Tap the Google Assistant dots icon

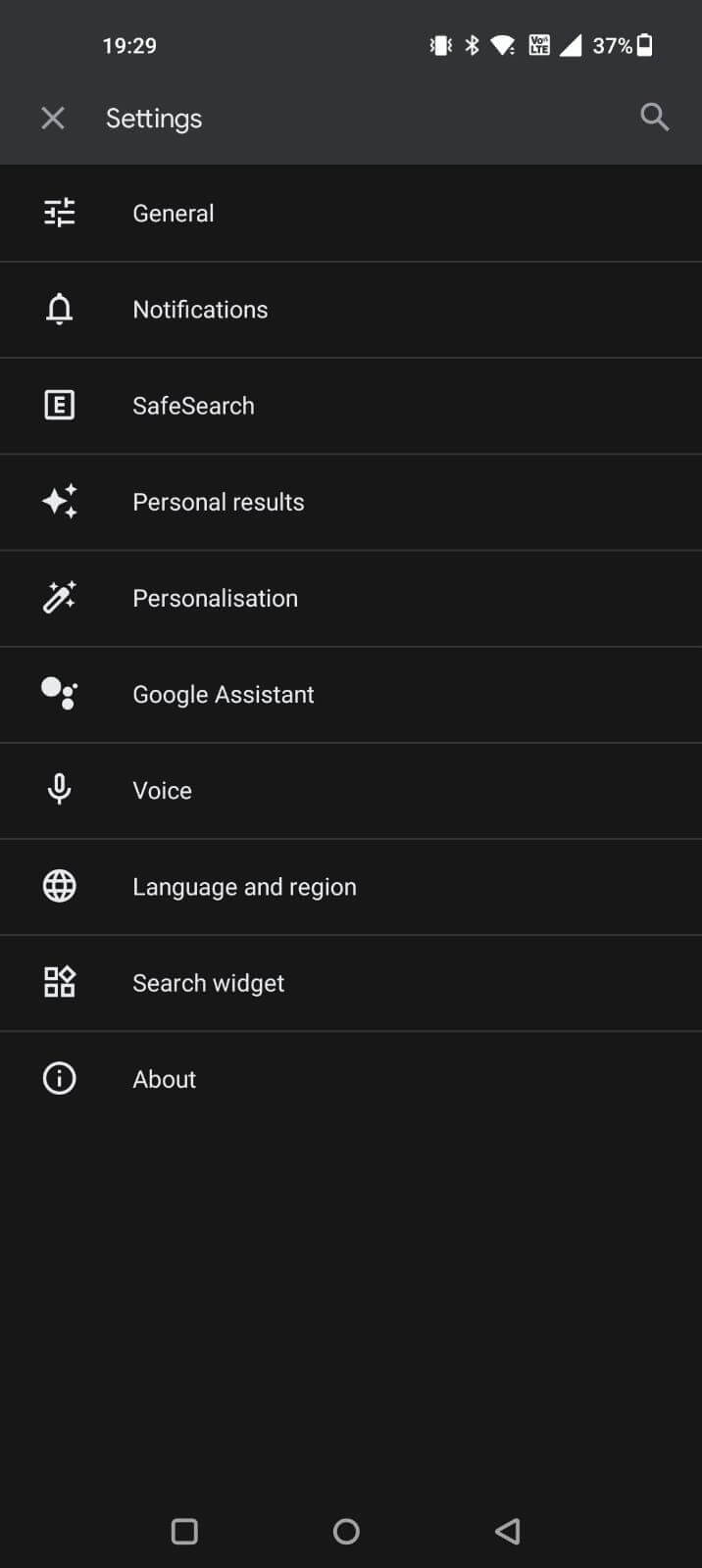coord(59,694)
